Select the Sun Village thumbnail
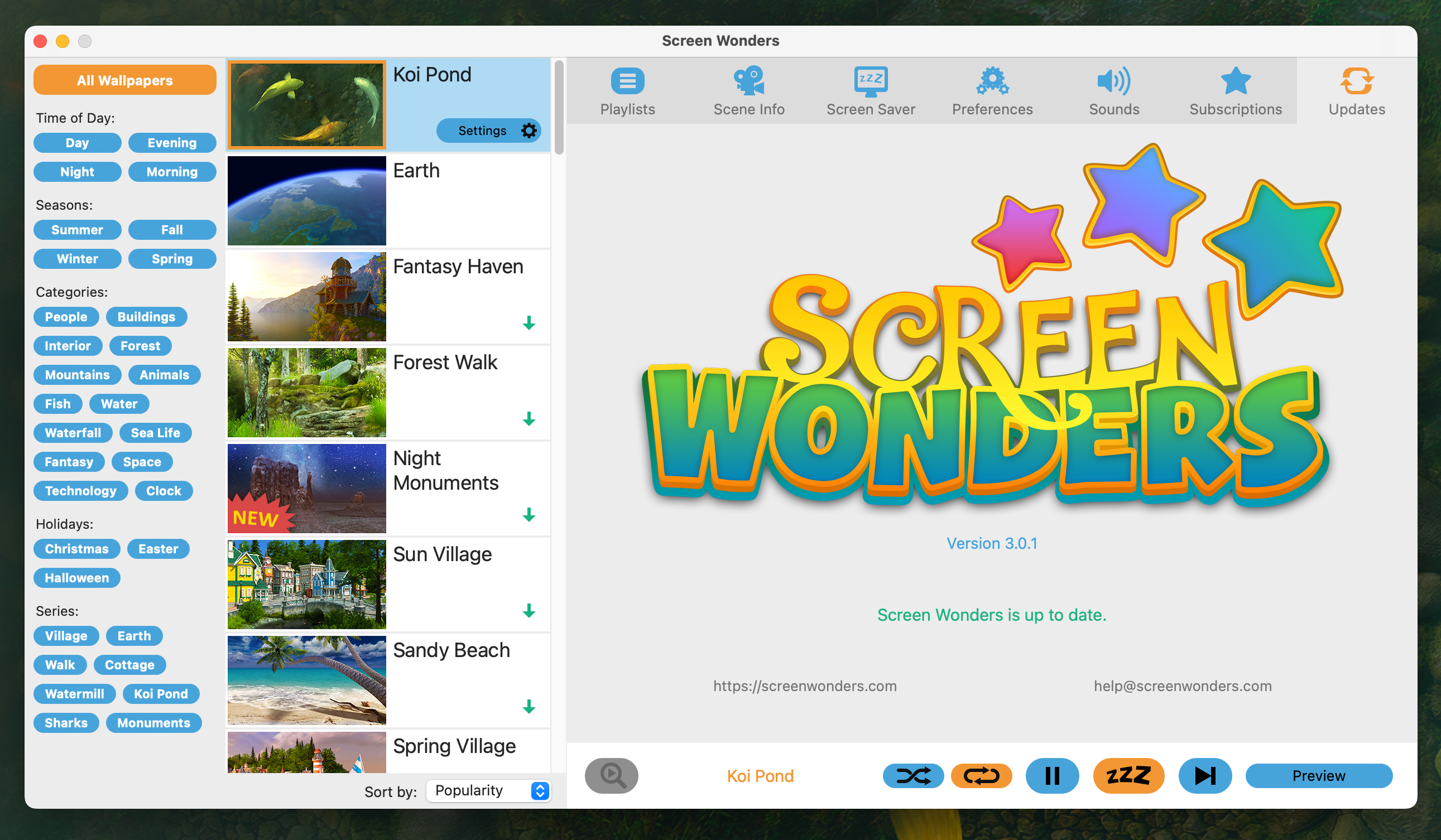 pos(306,585)
